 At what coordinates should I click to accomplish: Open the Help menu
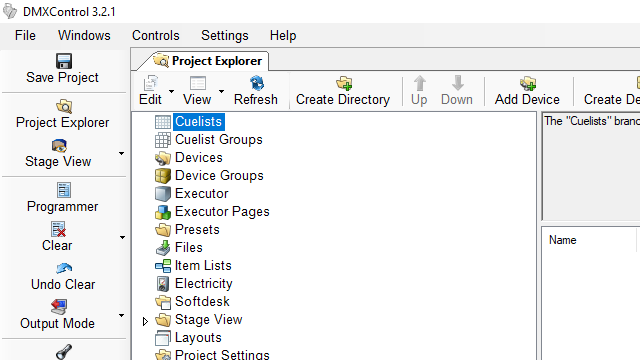(283, 36)
